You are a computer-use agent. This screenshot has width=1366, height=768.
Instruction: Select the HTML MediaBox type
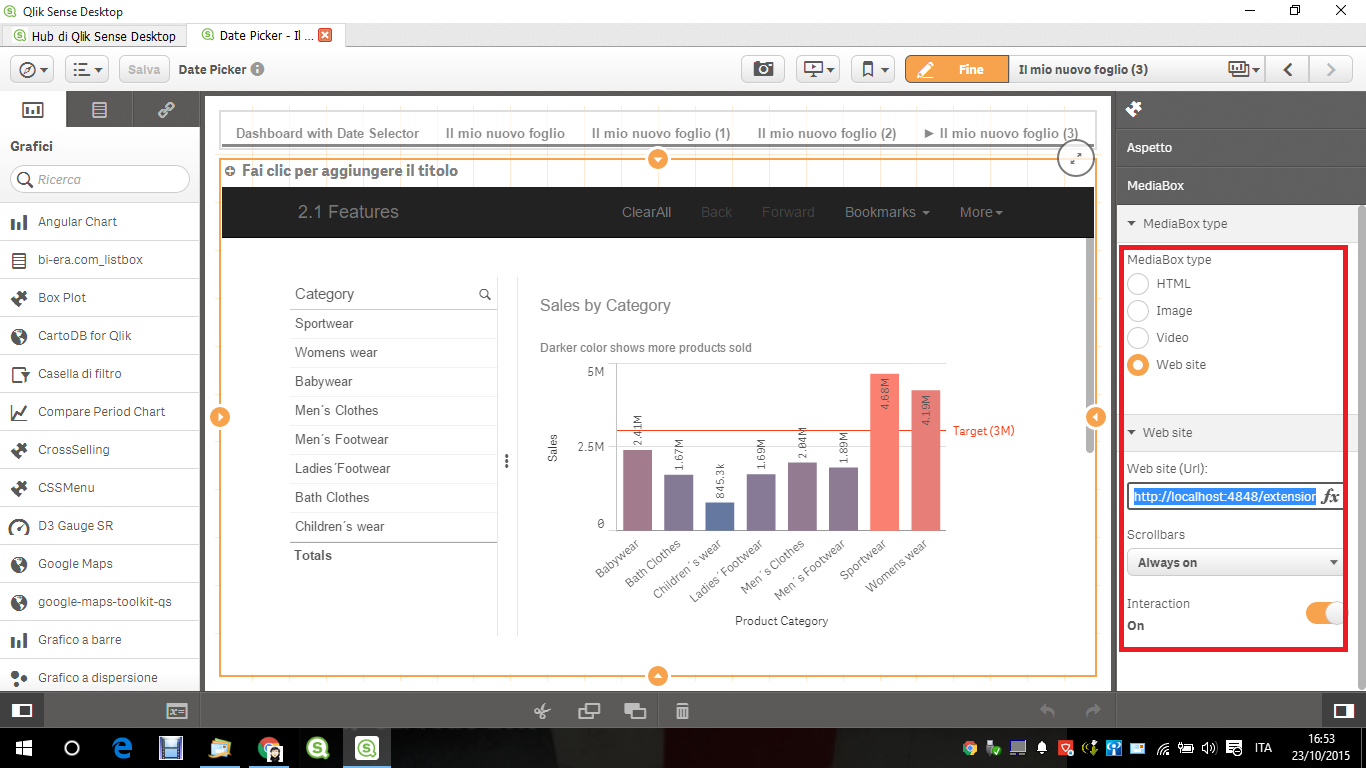pos(1139,283)
